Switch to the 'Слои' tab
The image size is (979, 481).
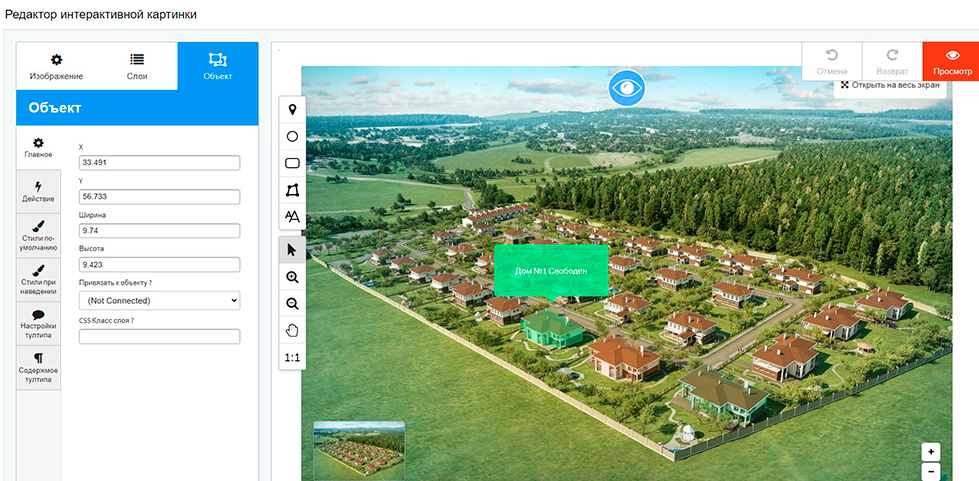[x=137, y=66]
